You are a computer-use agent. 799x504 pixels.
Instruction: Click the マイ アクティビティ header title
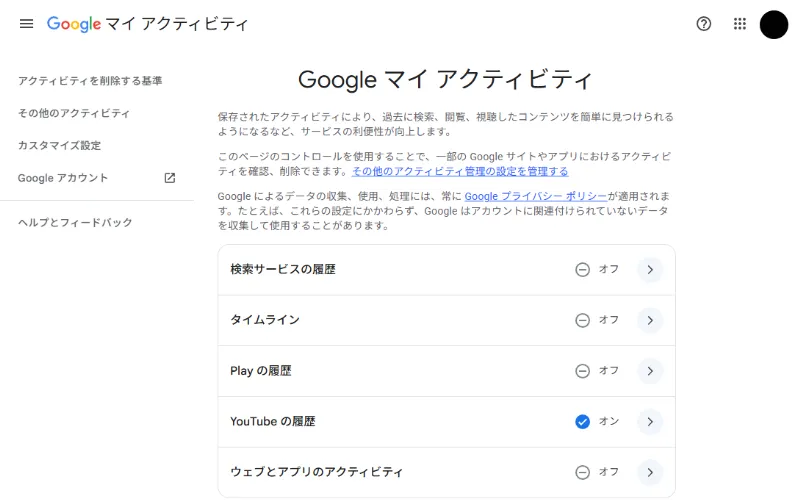[177, 24]
